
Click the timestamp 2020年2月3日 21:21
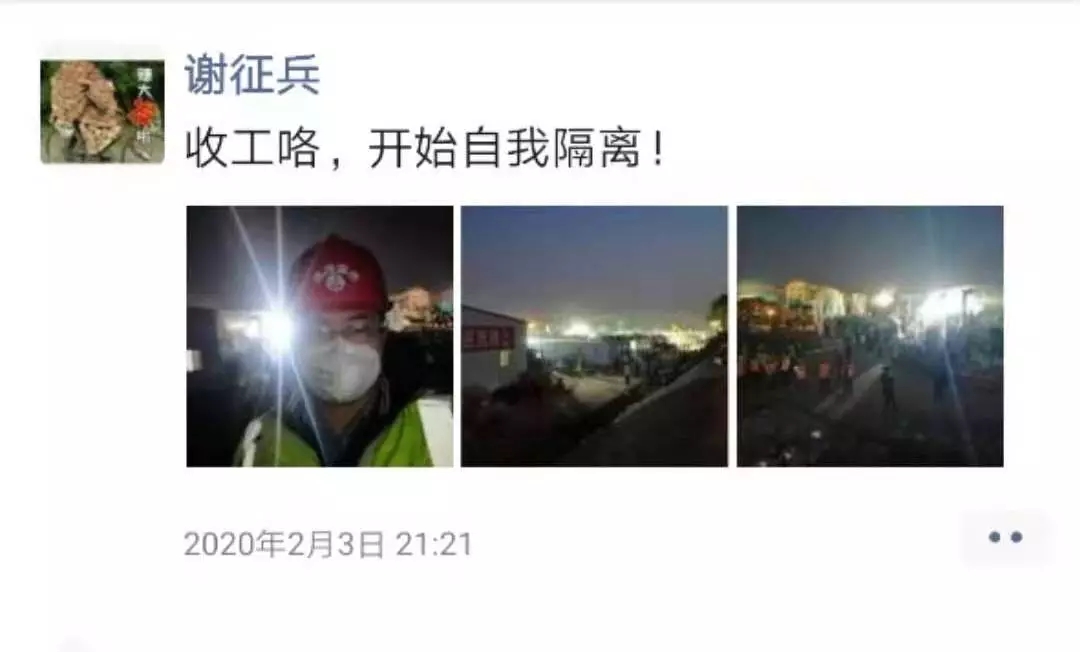328,545
